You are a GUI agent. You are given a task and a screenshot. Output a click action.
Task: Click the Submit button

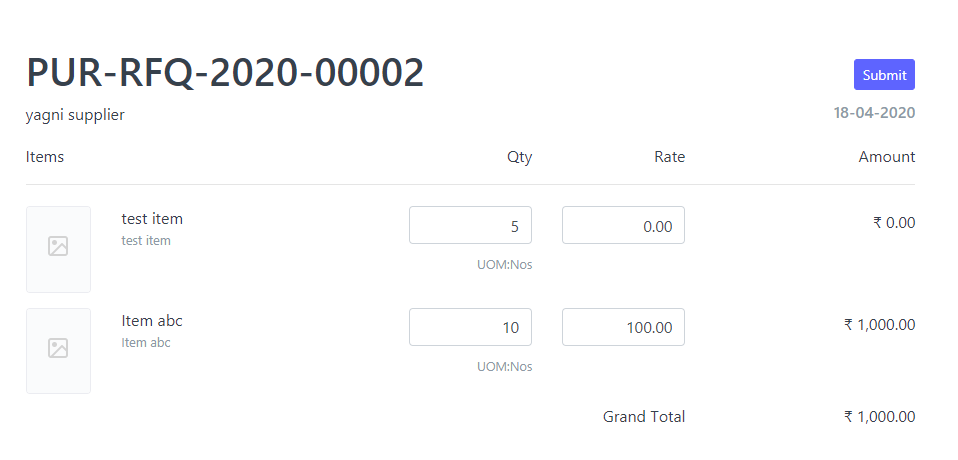(x=884, y=75)
